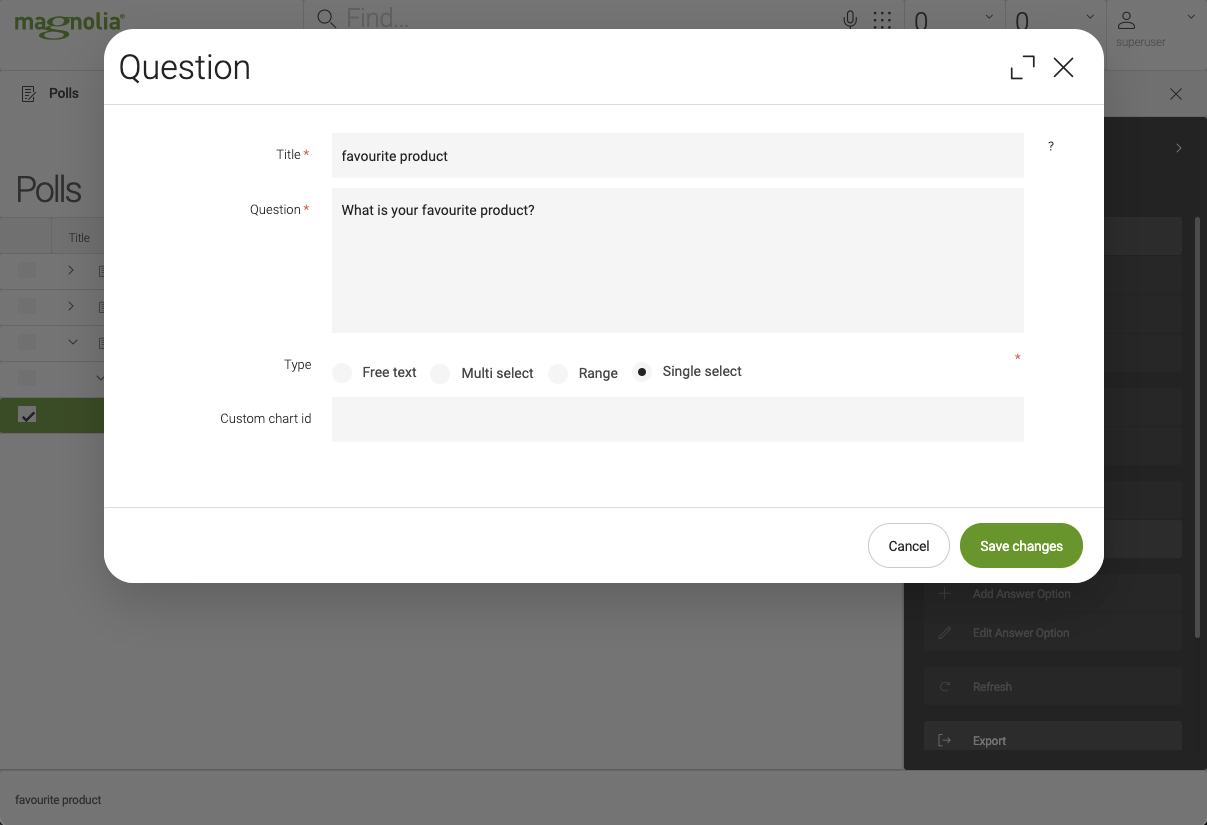Cancel the Question dialog

pyautogui.click(x=908, y=545)
